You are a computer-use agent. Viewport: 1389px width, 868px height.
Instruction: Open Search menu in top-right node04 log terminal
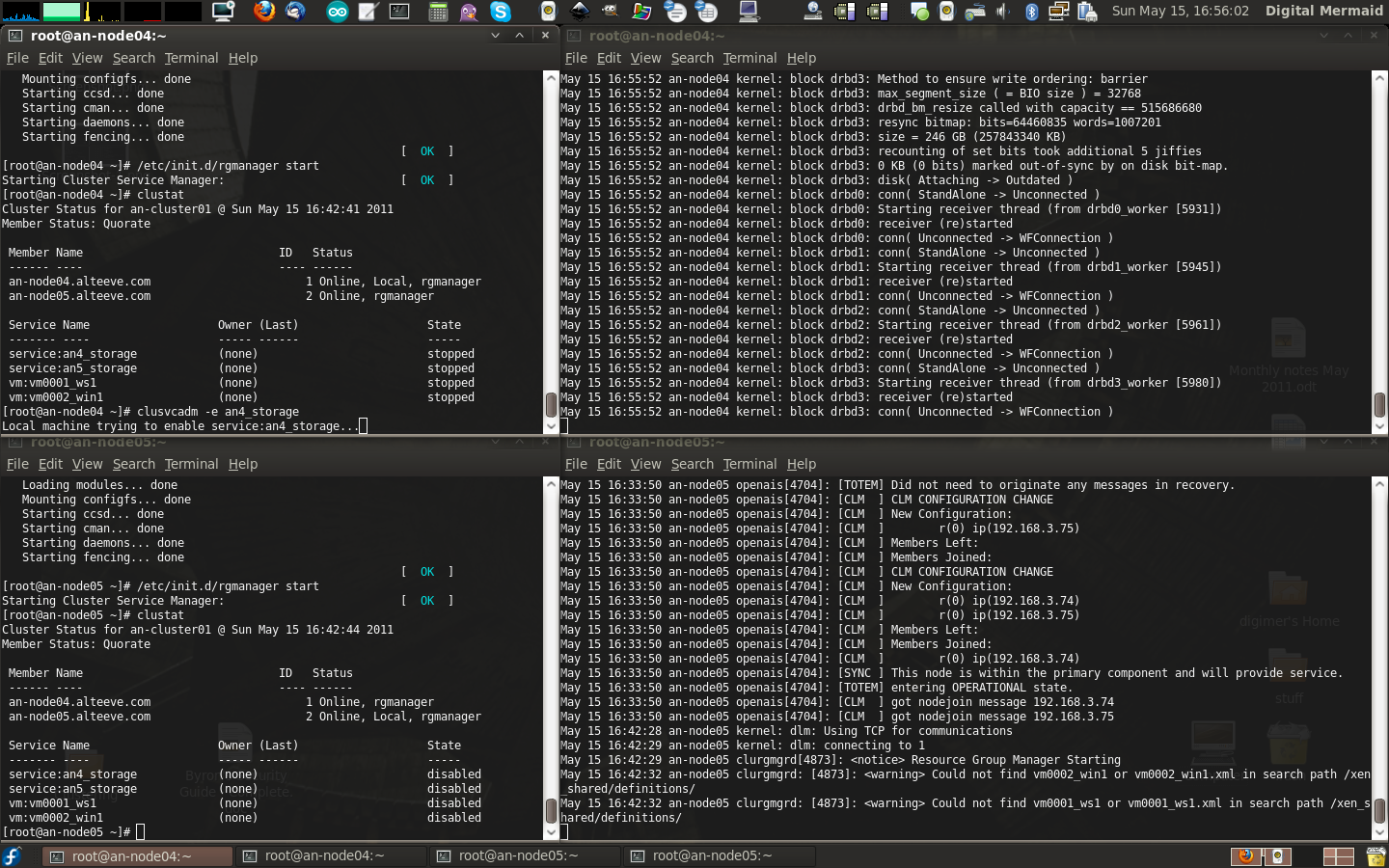pos(692,58)
